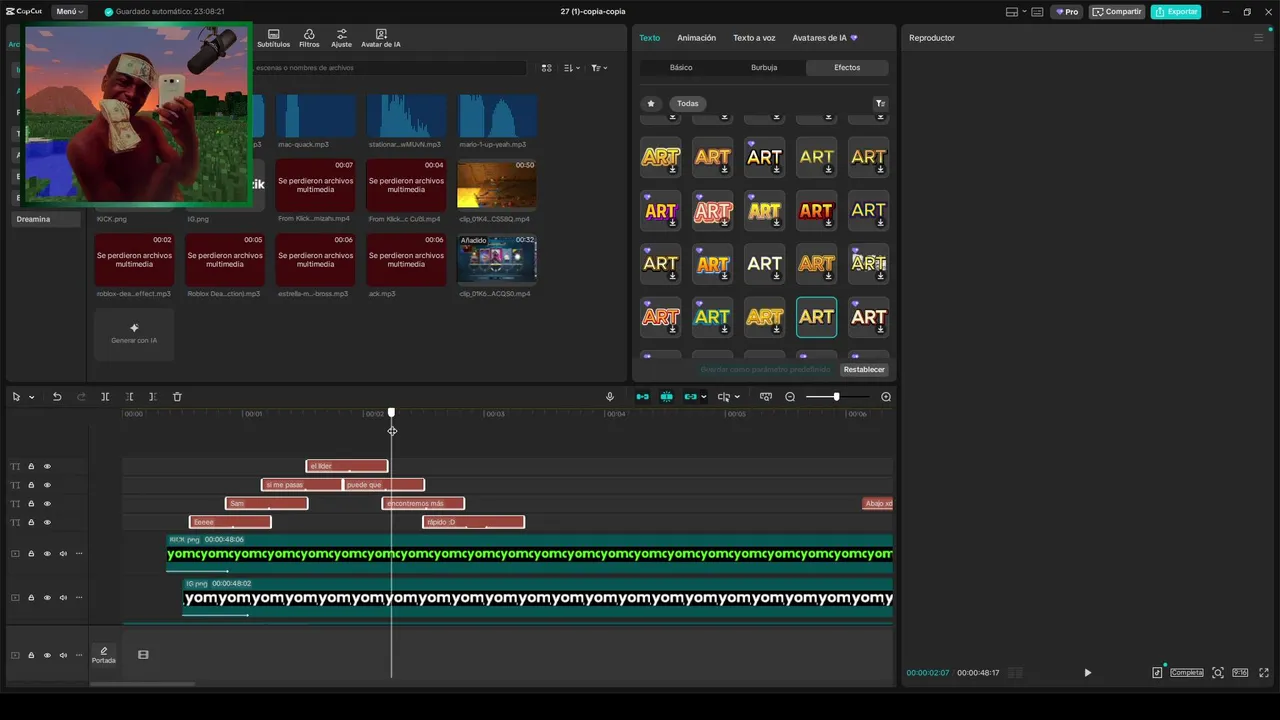Open the Subtítulos panel
This screenshot has width=1280, height=720.
[273, 38]
